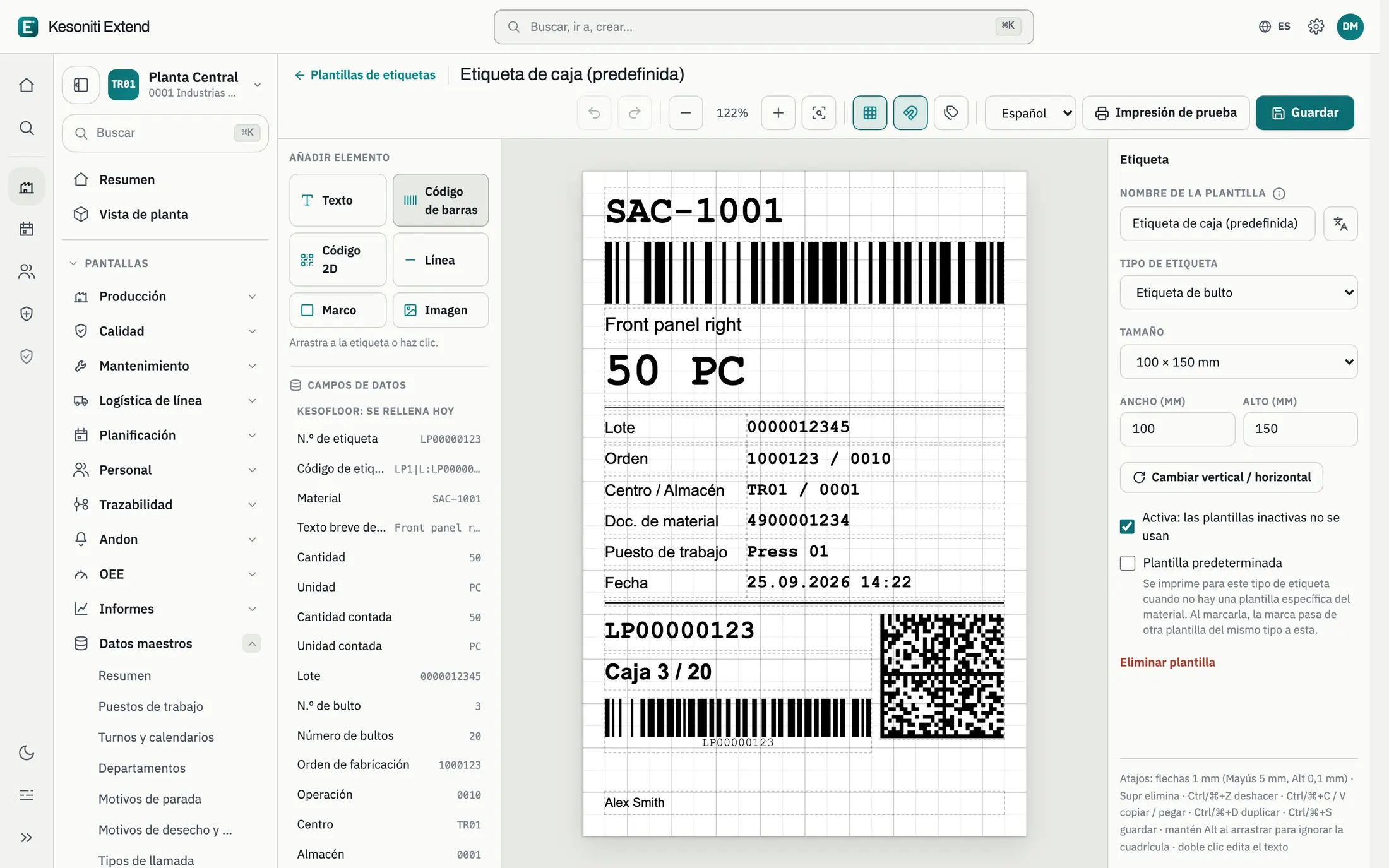Image resolution: width=1389 pixels, height=868 pixels.
Task: Open the DM user avatar menu
Action: point(1350,27)
